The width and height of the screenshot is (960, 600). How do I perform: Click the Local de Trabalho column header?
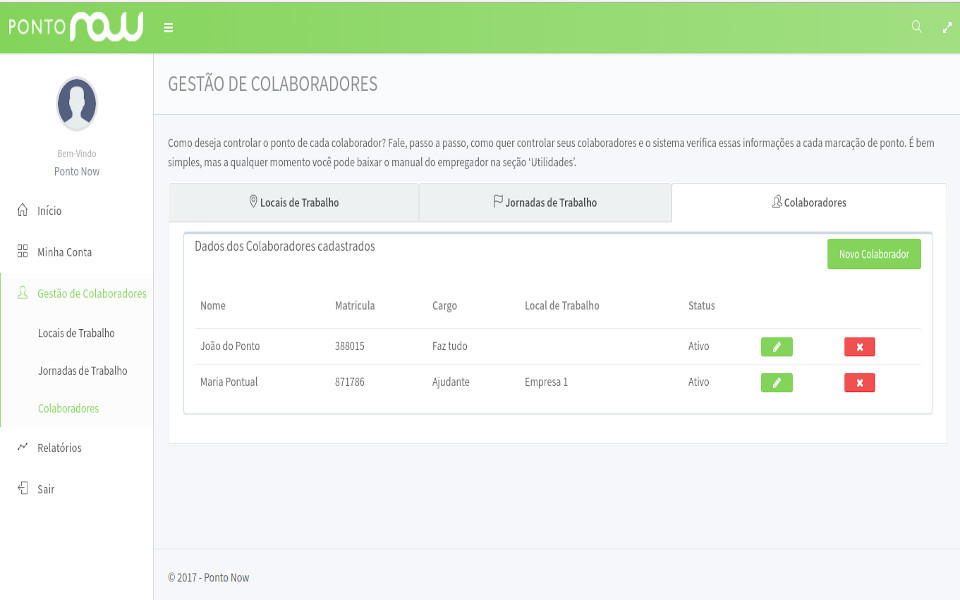coord(561,306)
